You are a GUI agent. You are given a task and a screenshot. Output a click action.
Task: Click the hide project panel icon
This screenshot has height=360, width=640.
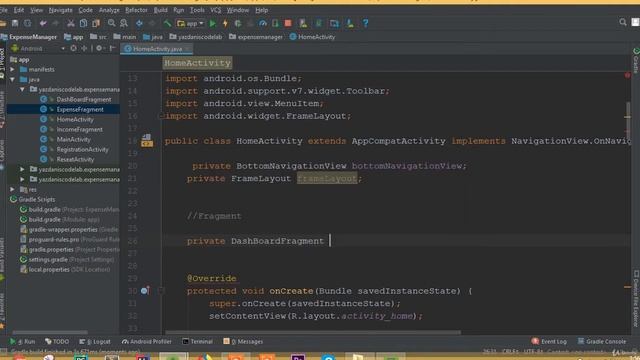(113, 48)
